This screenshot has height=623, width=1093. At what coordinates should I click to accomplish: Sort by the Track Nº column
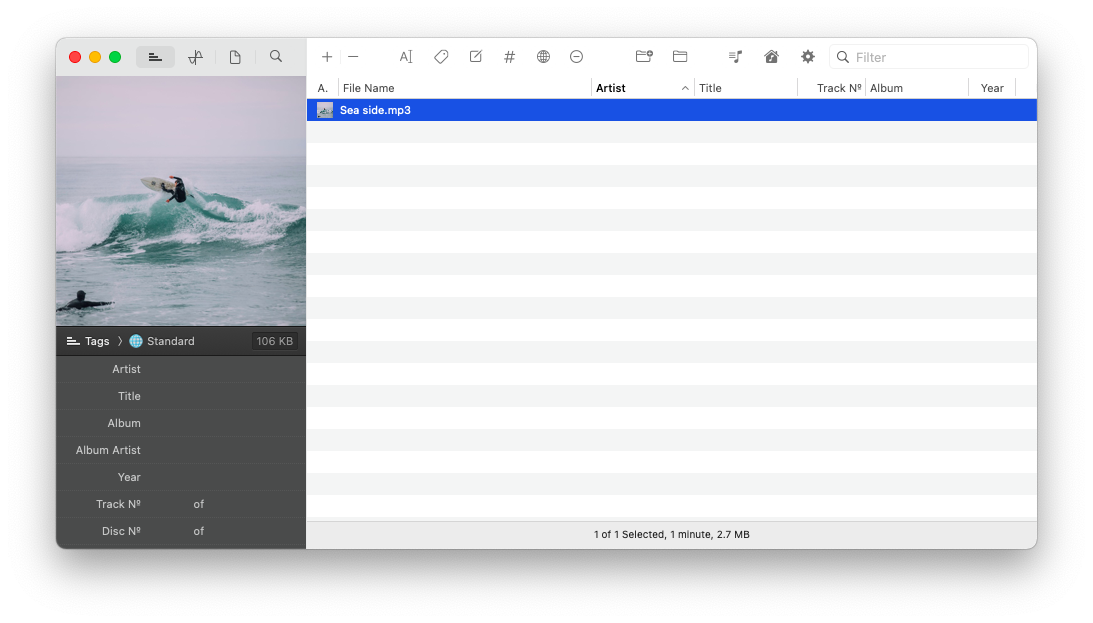pyautogui.click(x=832, y=88)
